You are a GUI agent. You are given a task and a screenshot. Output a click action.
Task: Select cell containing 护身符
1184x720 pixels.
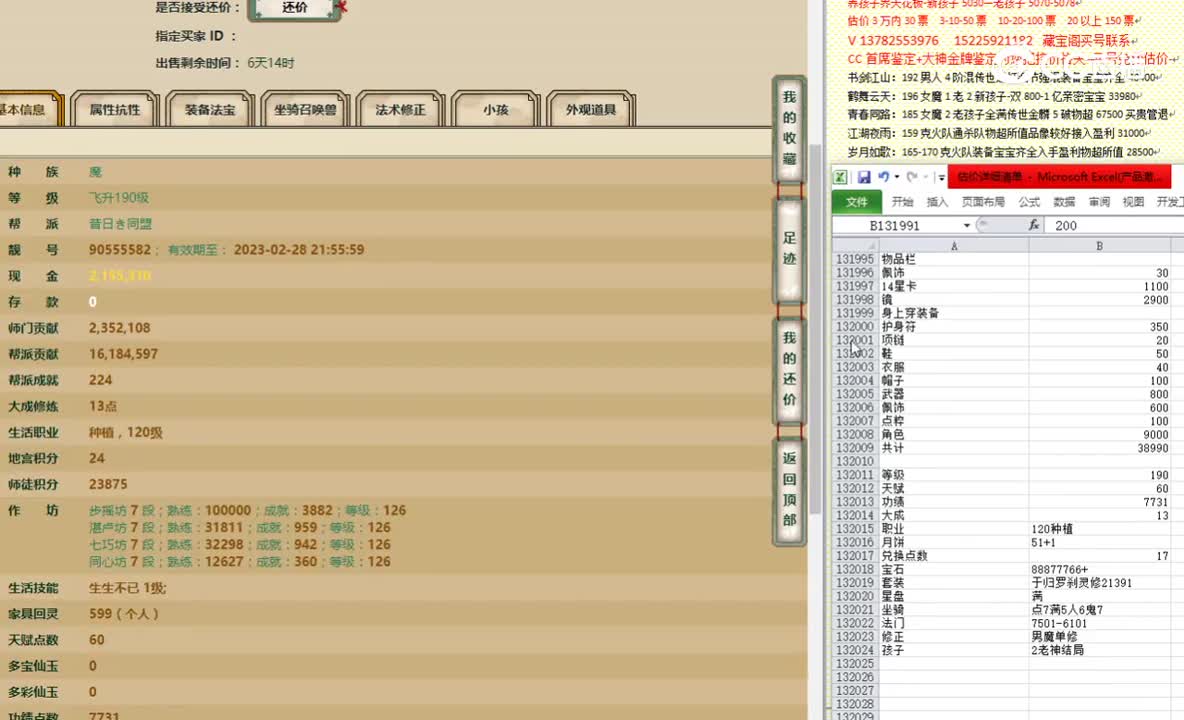954,327
